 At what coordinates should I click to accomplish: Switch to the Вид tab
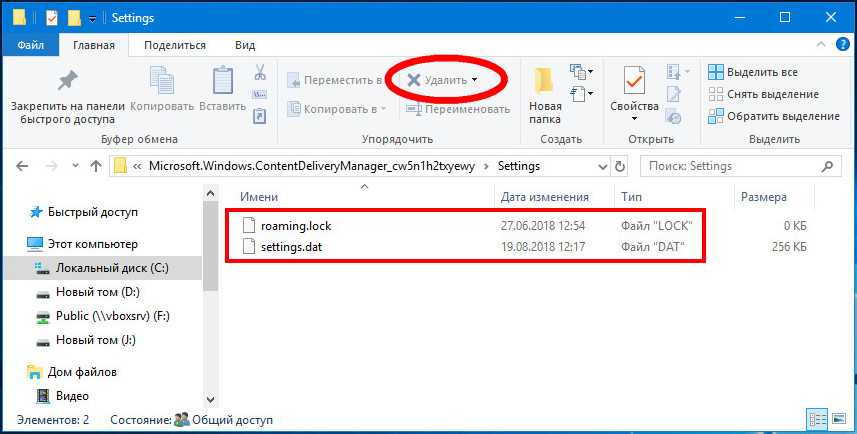pyautogui.click(x=245, y=45)
